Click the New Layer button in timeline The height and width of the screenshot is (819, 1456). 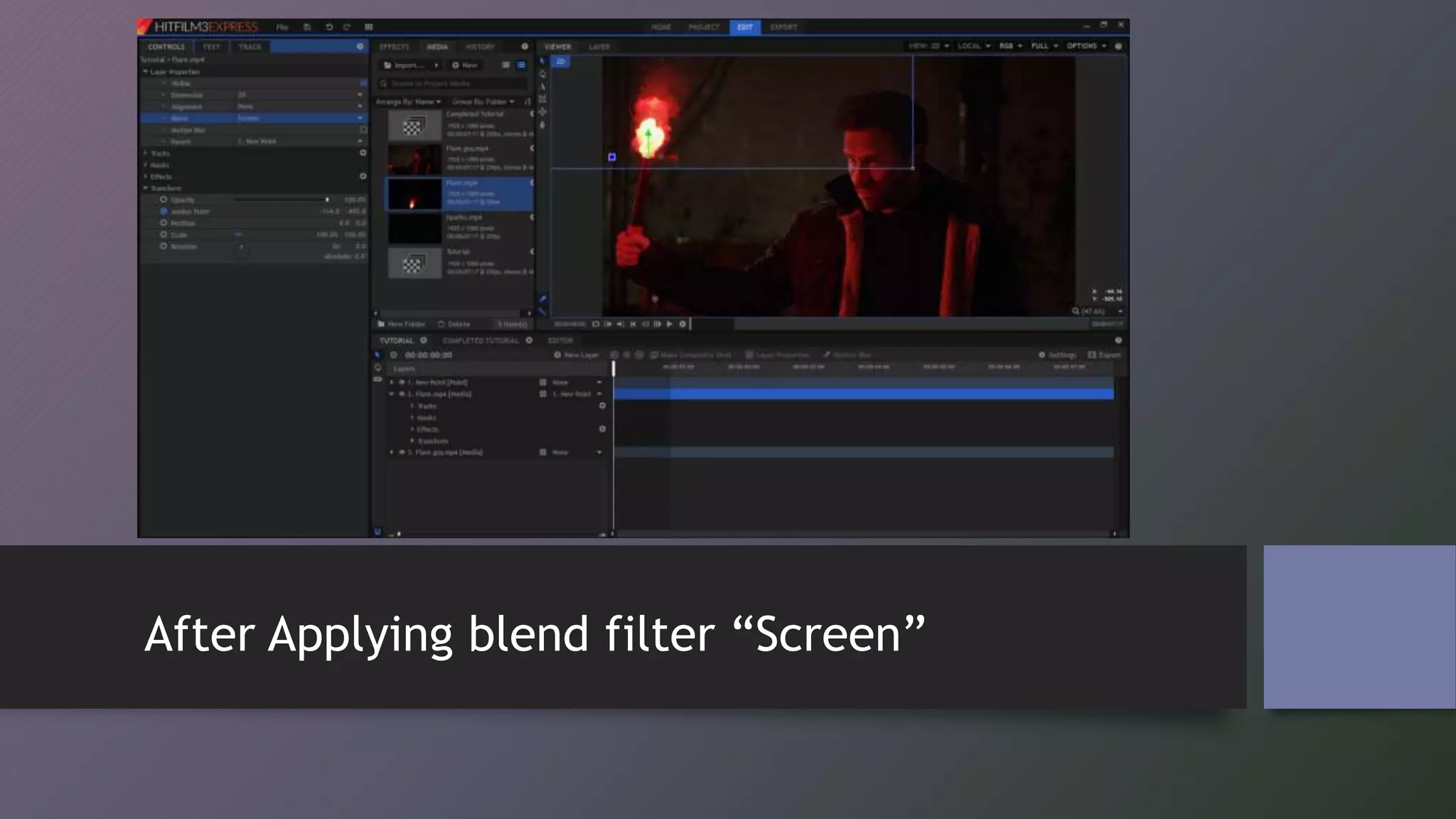tap(577, 355)
